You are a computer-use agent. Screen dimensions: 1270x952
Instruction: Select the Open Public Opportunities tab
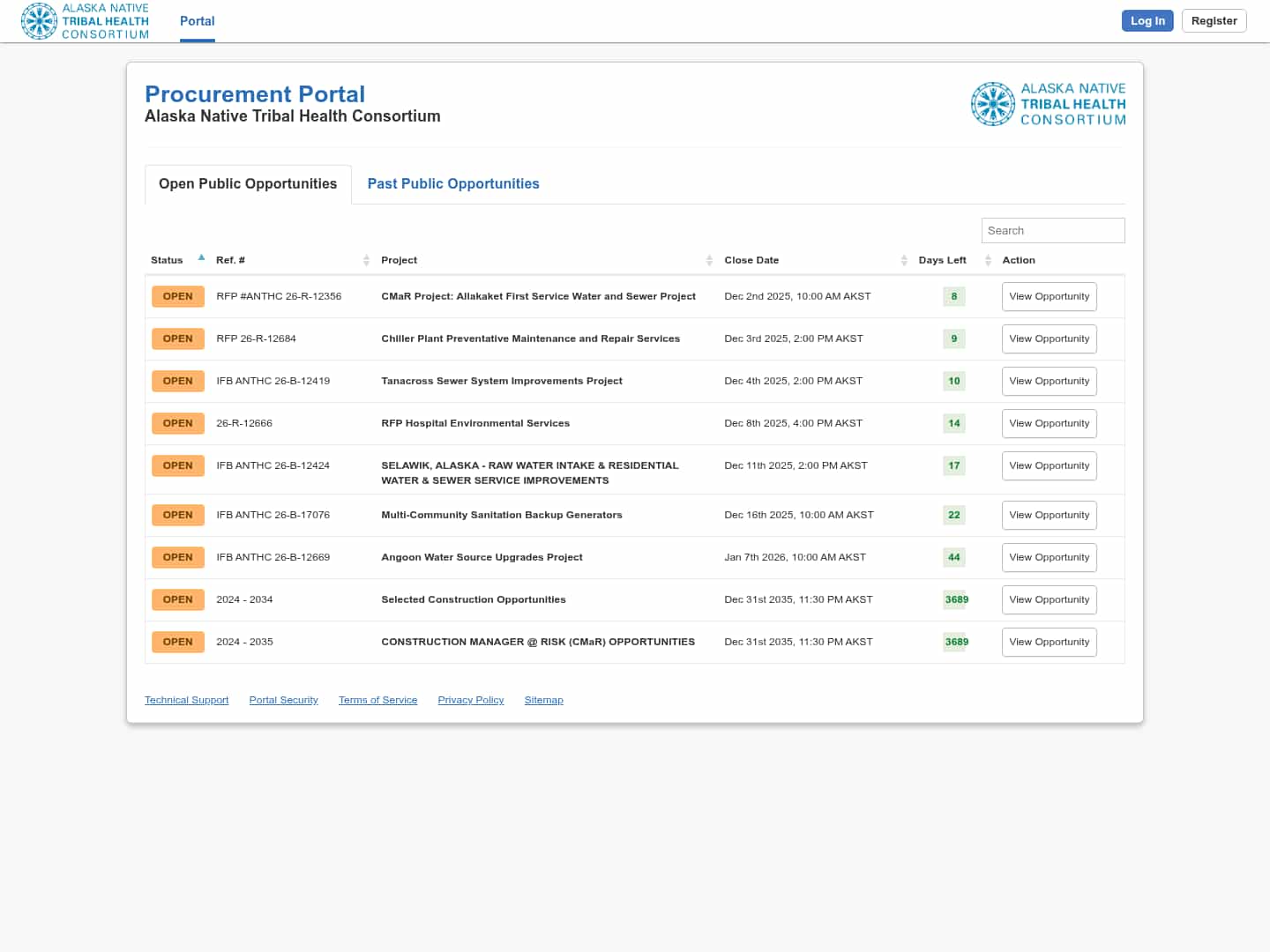click(248, 183)
